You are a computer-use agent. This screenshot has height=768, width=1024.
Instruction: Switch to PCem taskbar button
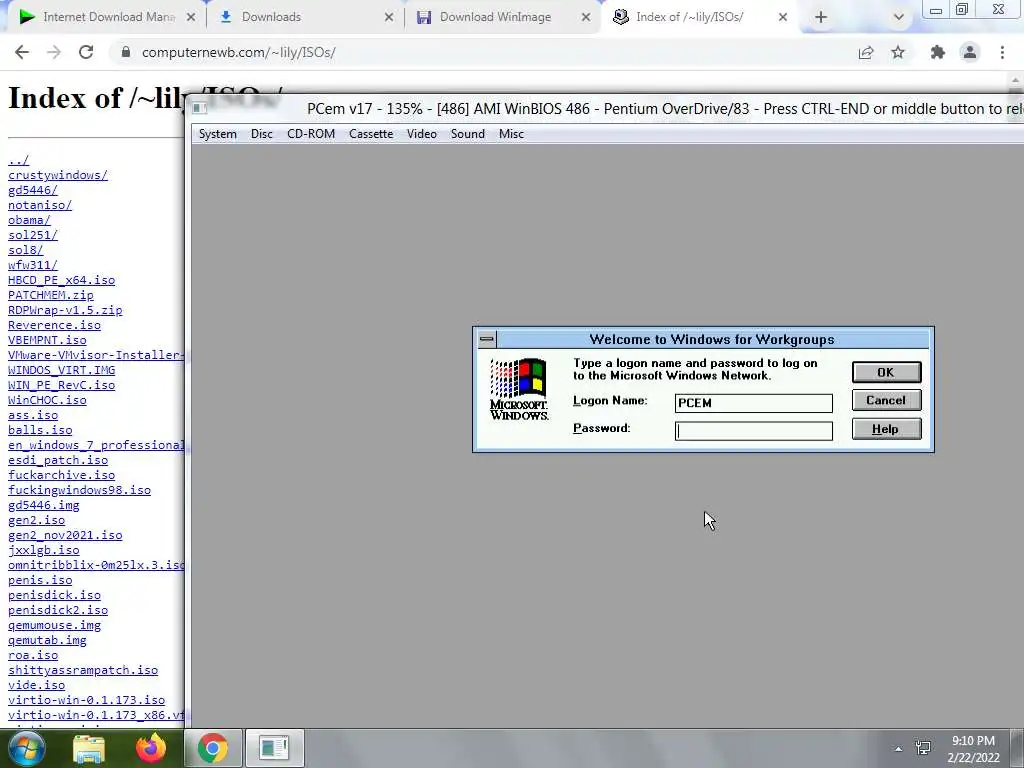coord(274,748)
